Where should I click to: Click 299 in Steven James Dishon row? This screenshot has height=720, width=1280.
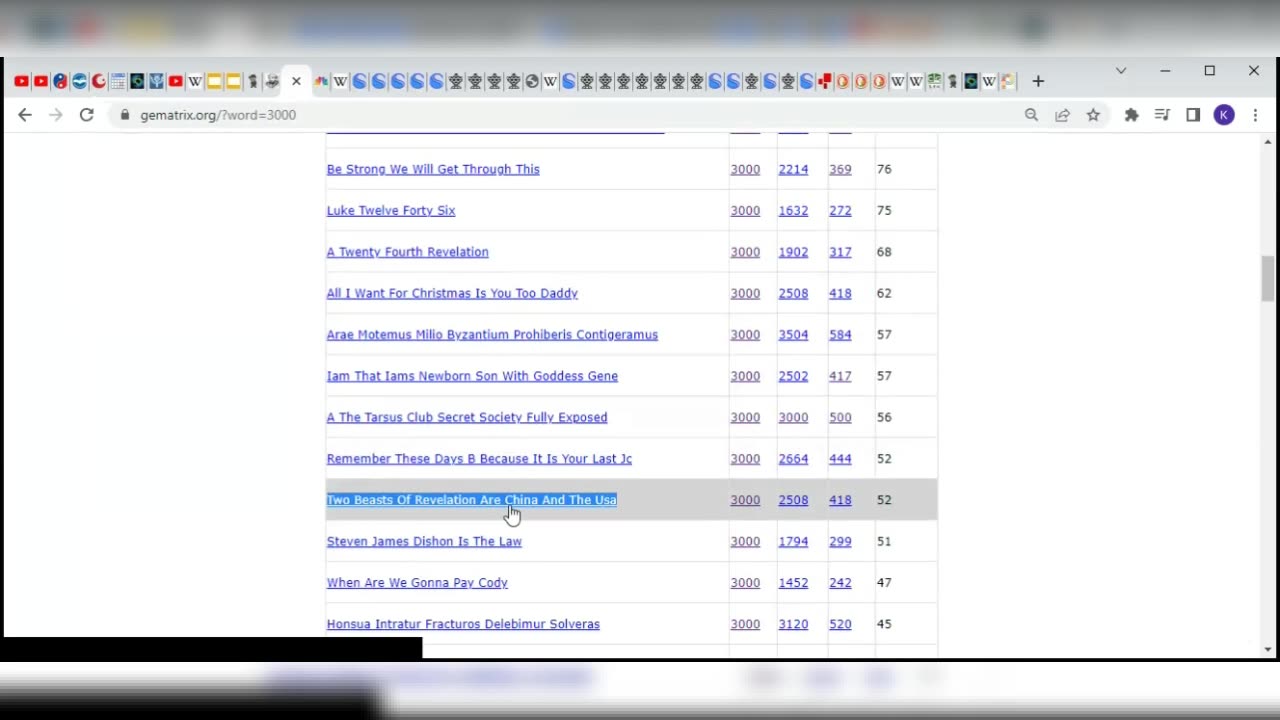840,541
